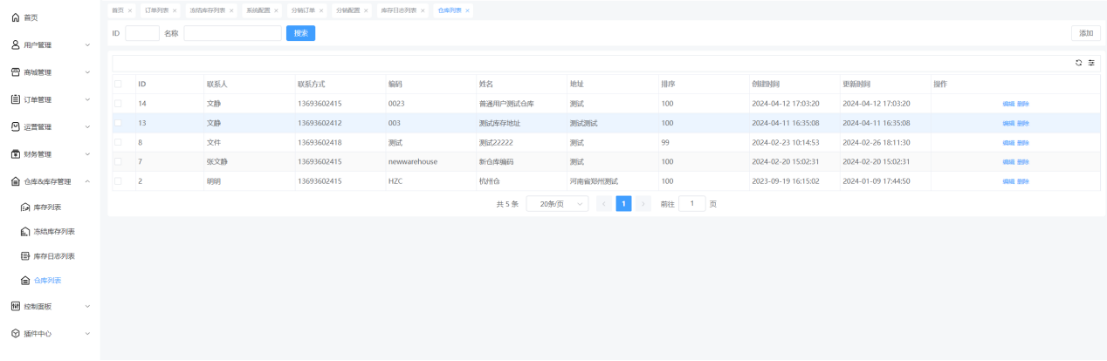Focus the 名称 search input field
1107x361 pixels.
click(232, 33)
